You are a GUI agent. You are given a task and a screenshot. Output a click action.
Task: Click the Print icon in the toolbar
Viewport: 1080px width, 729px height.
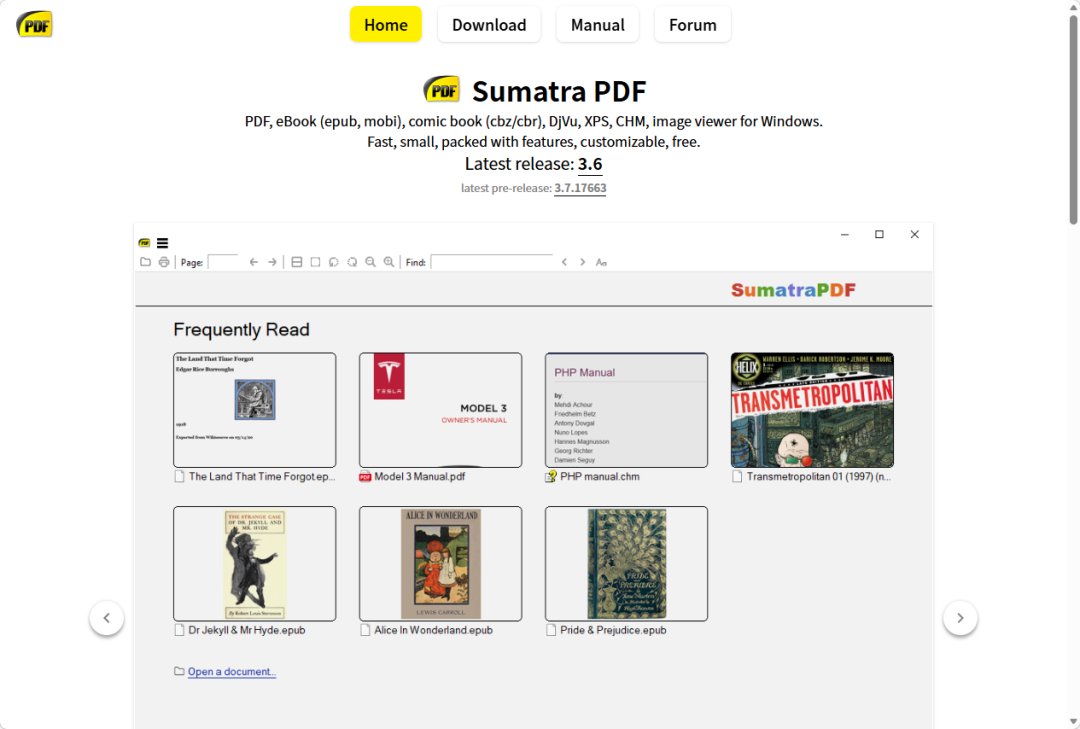pyautogui.click(x=165, y=261)
